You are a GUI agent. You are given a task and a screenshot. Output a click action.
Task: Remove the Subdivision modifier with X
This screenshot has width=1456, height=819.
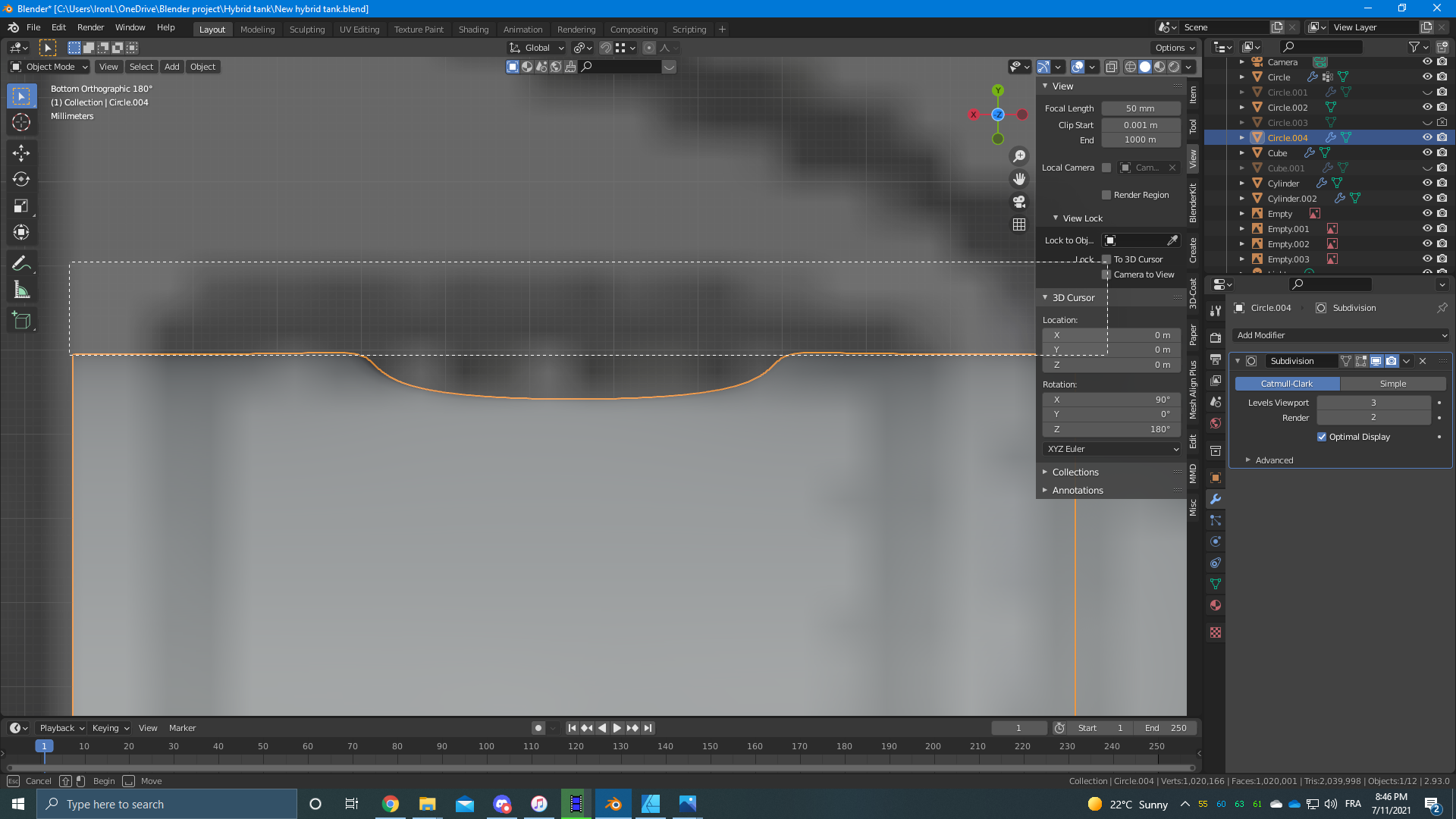click(x=1423, y=361)
